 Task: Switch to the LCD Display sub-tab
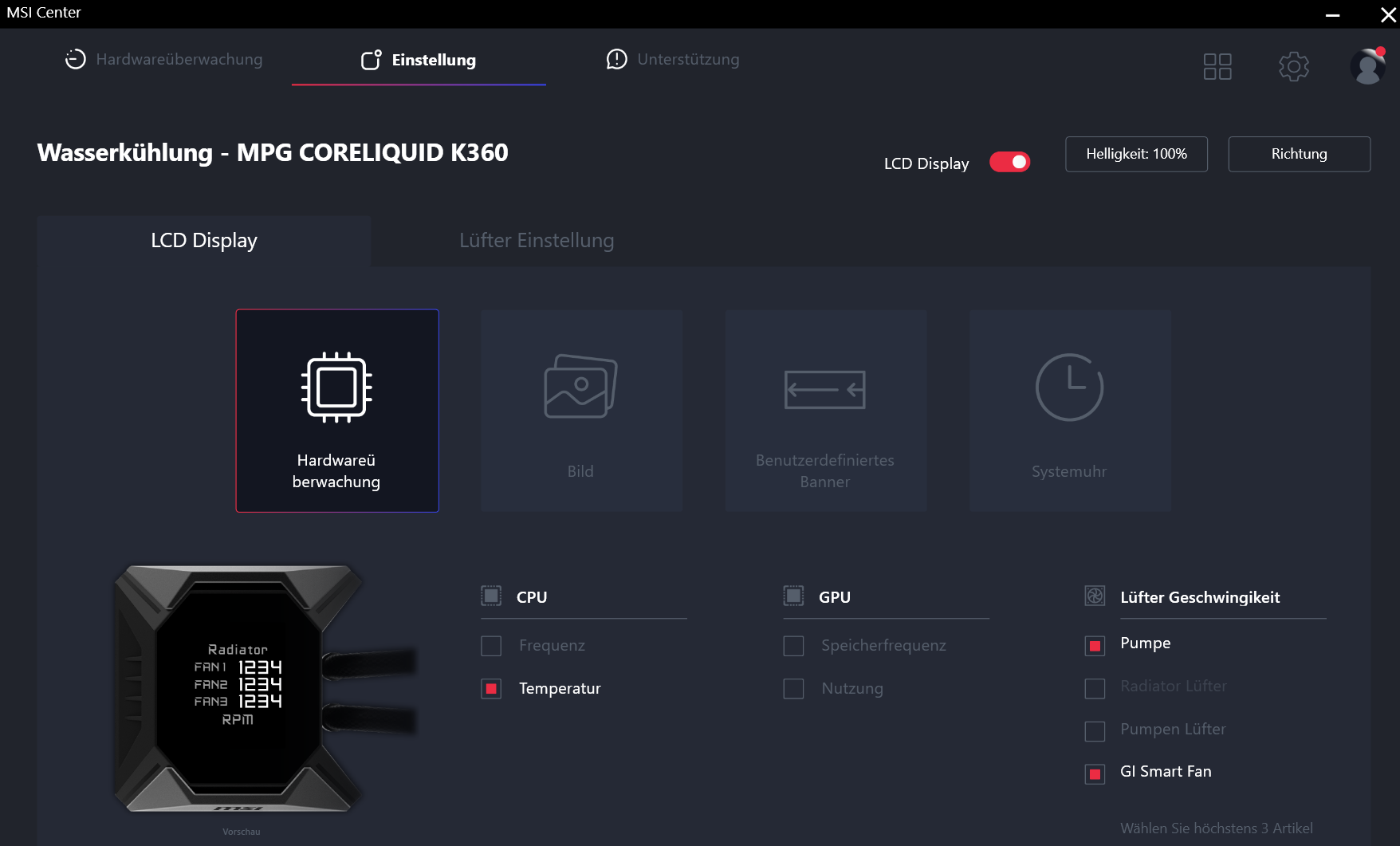[x=204, y=241]
